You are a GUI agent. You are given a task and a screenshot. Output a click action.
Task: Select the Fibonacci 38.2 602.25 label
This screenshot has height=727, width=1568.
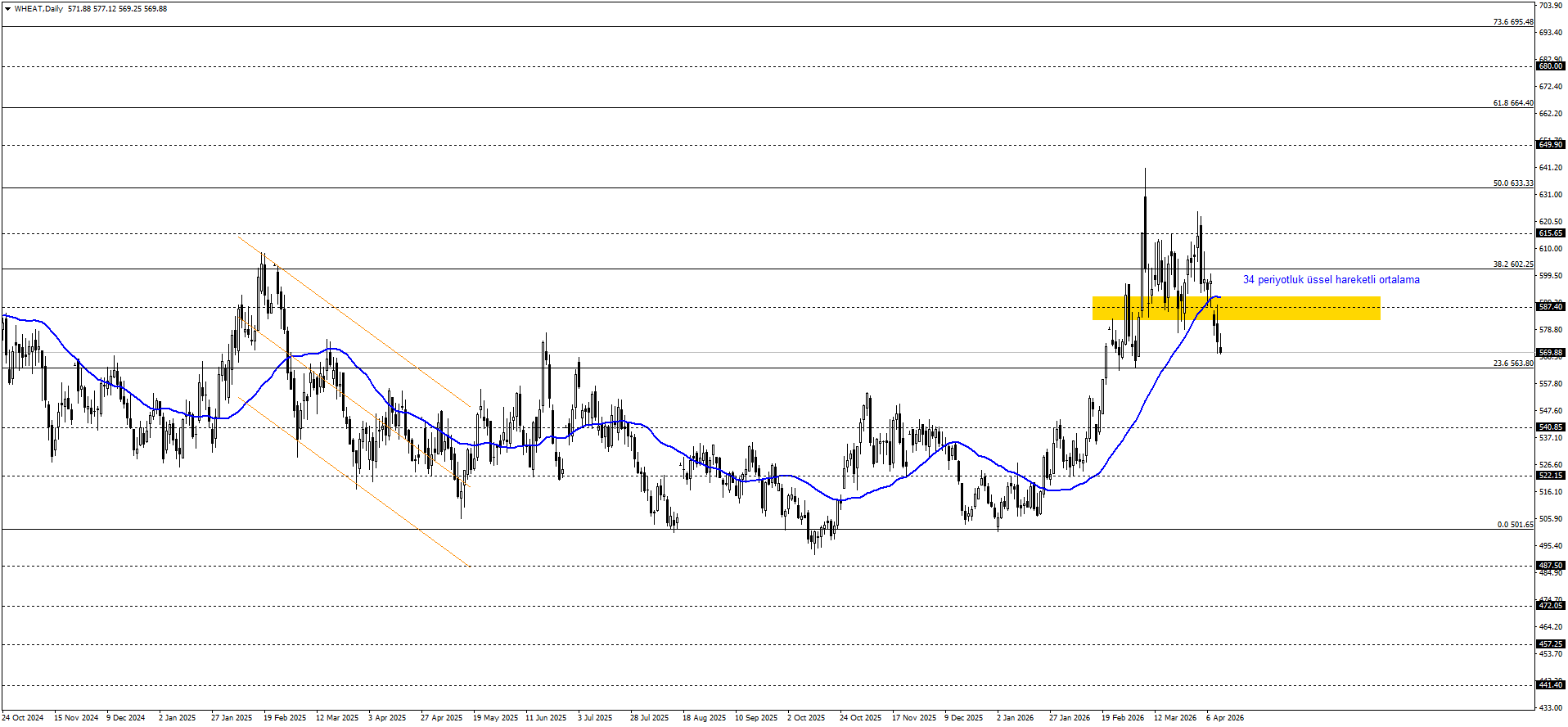click(x=1512, y=264)
